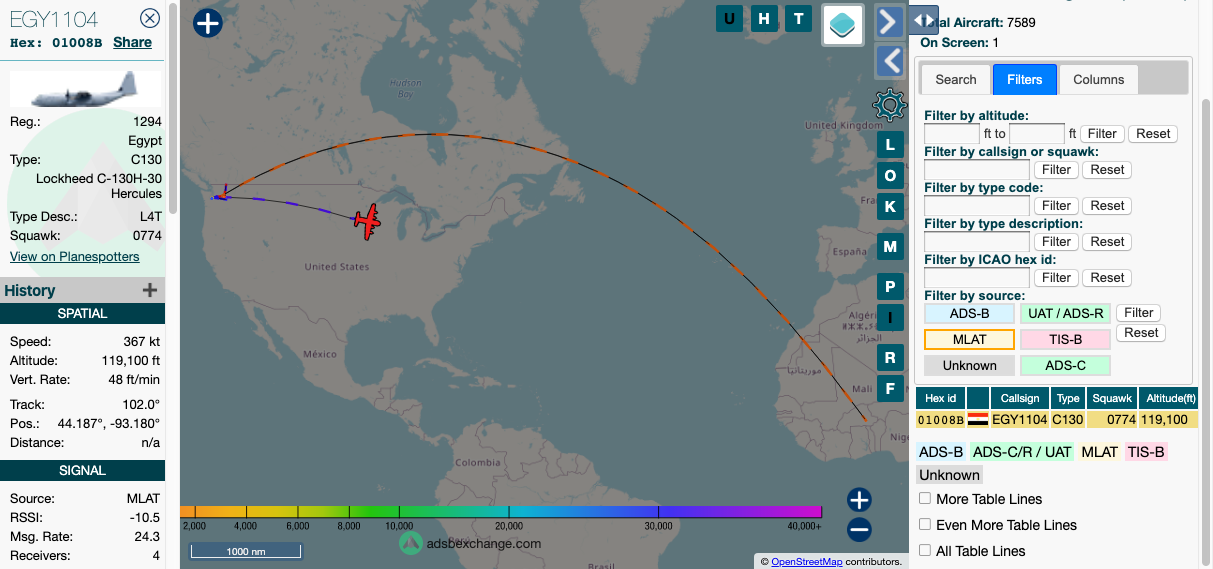Click the R map button

pos(890,358)
